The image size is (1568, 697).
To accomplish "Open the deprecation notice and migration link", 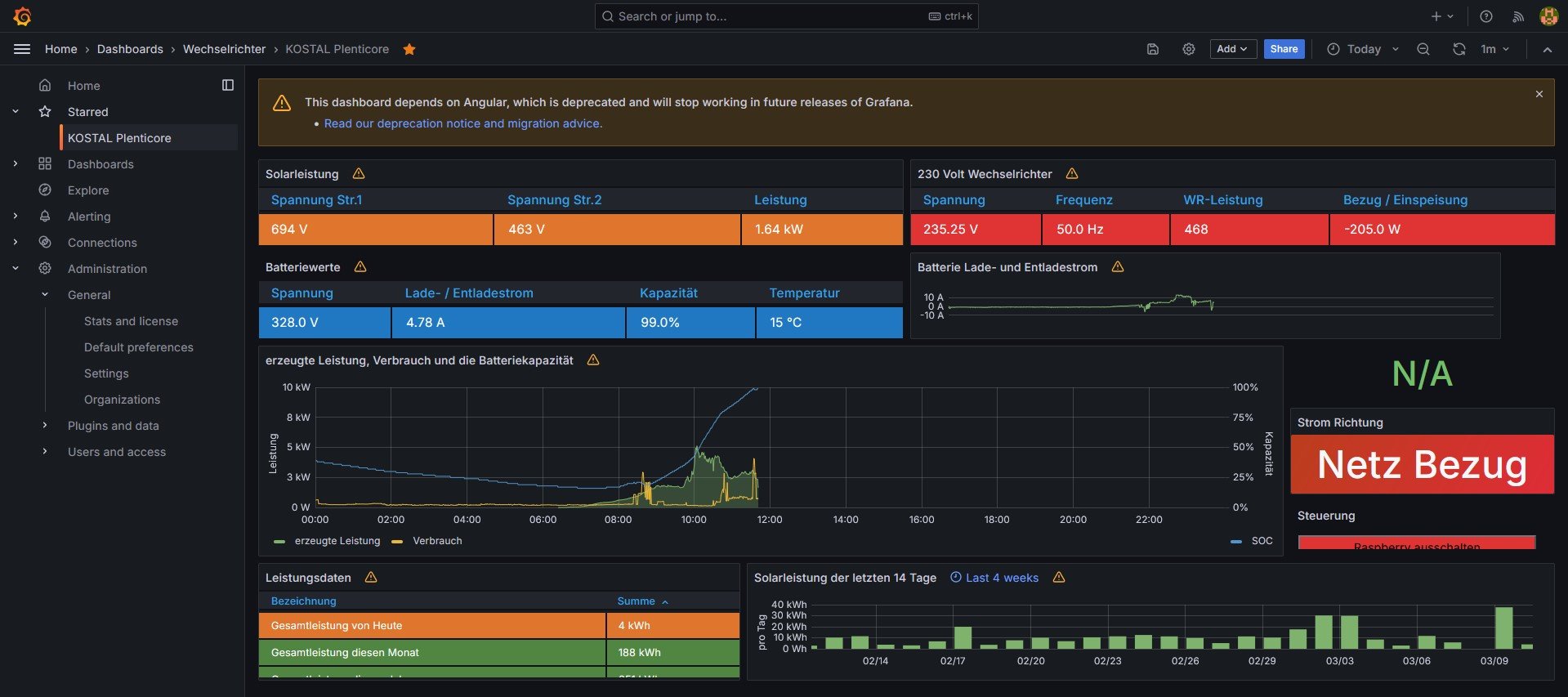I will (462, 123).
